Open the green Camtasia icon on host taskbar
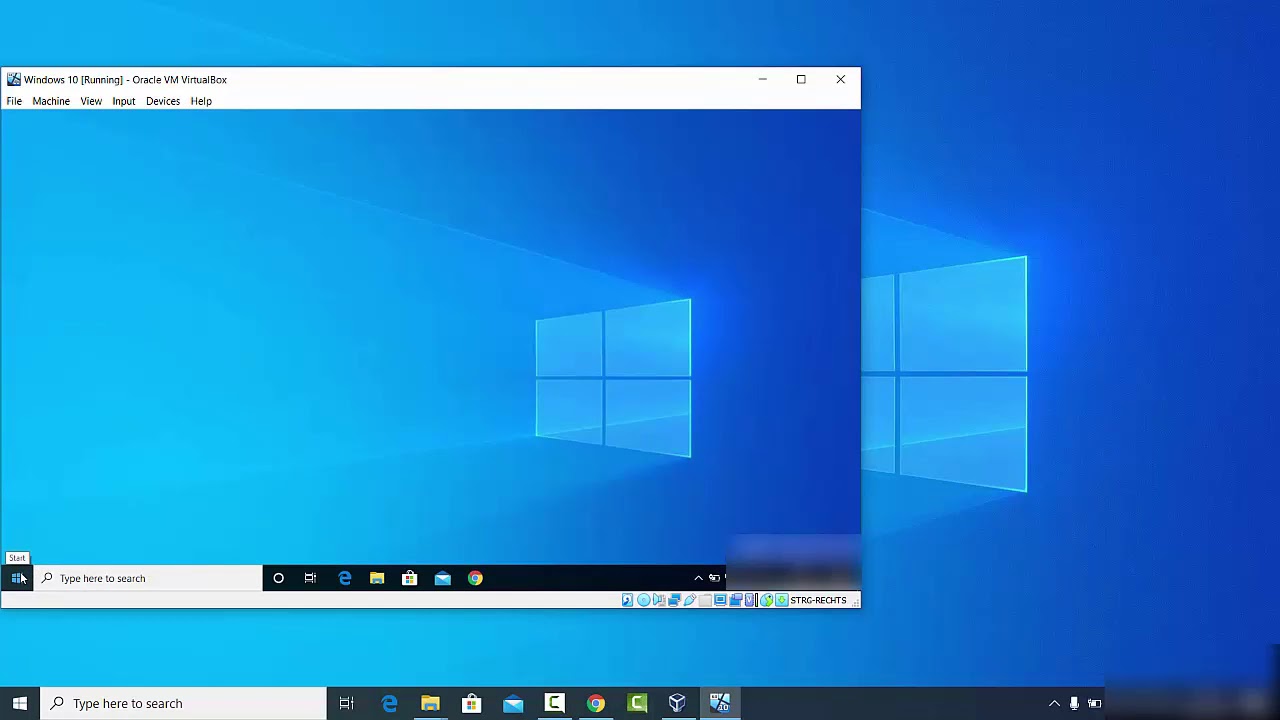 (637, 703)
